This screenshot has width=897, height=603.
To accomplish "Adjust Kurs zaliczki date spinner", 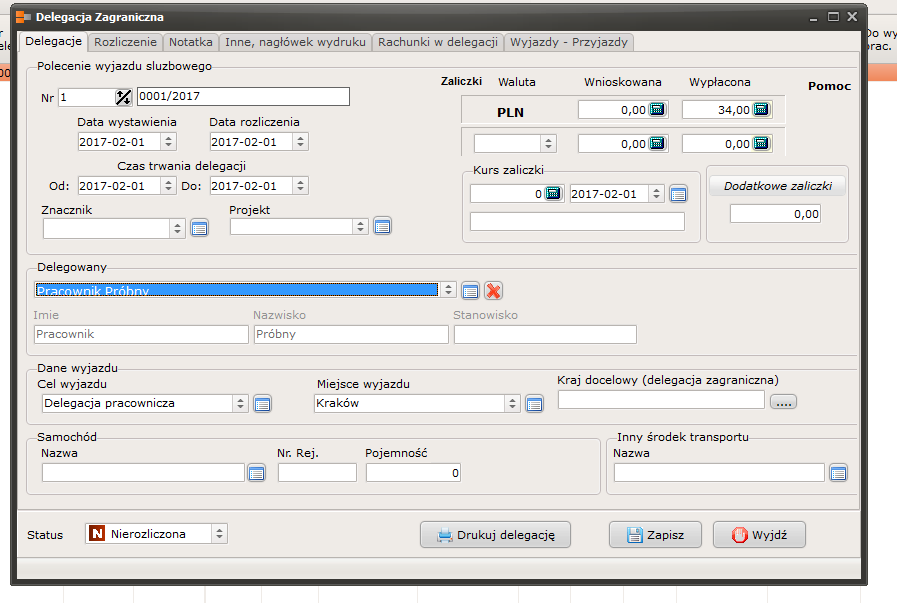I will (657, 193).
